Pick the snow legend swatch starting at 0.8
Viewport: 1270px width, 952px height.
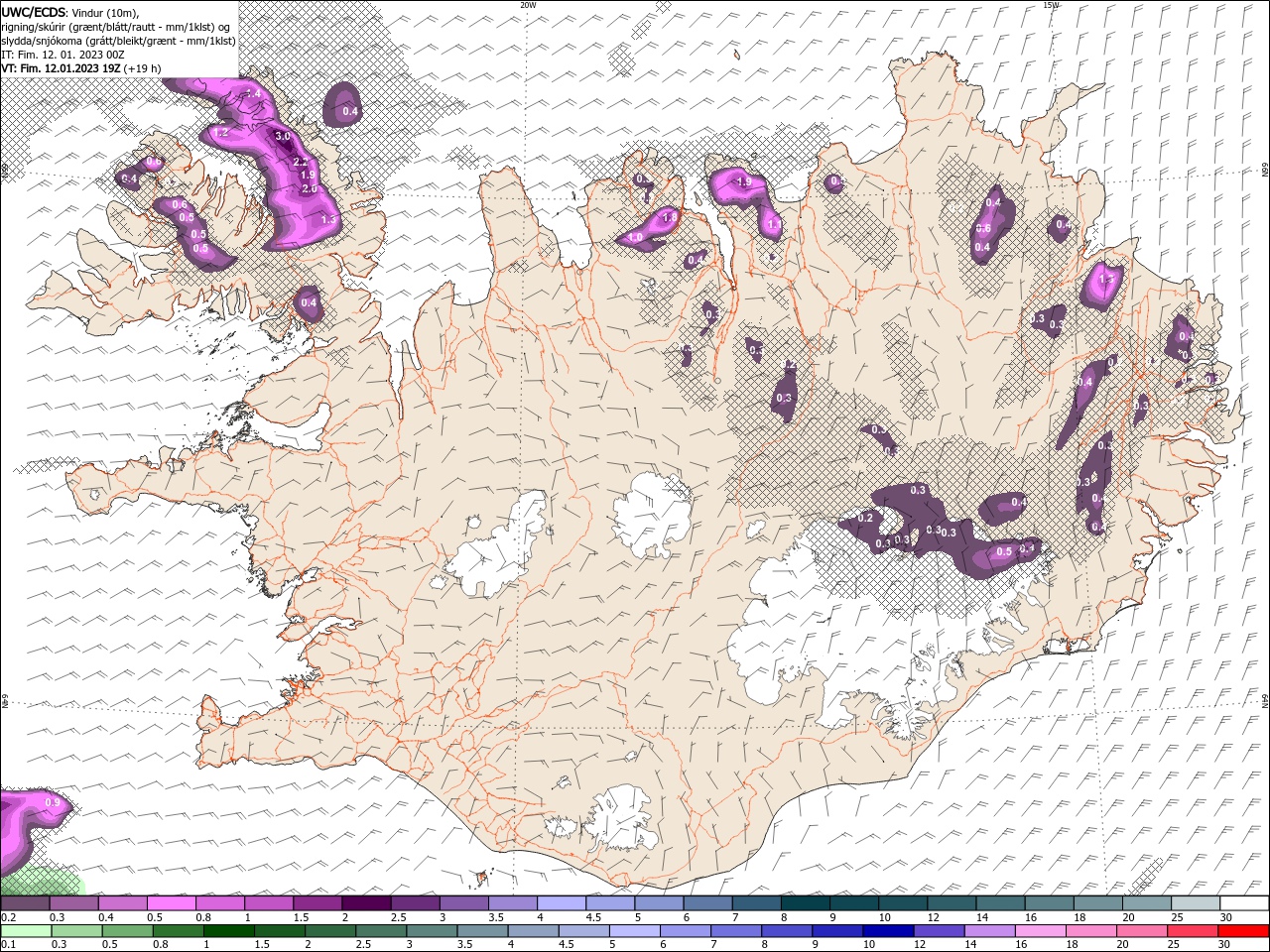pos(219,903)
